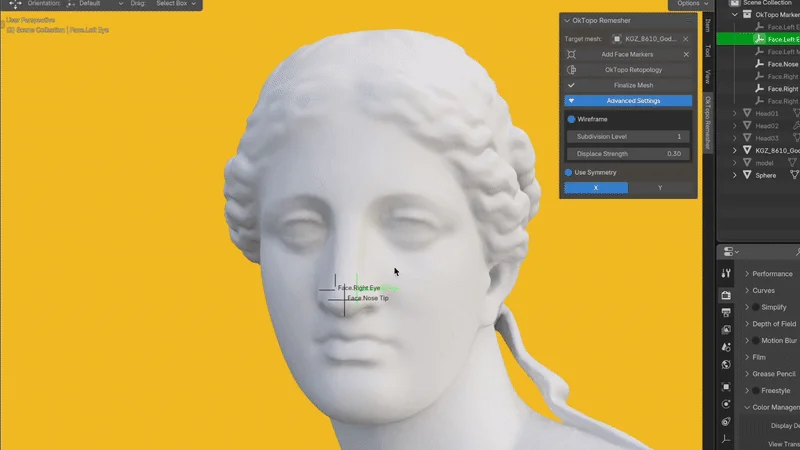
Task: Expand the Grease Pencil panel
Action: click(747, 373)
